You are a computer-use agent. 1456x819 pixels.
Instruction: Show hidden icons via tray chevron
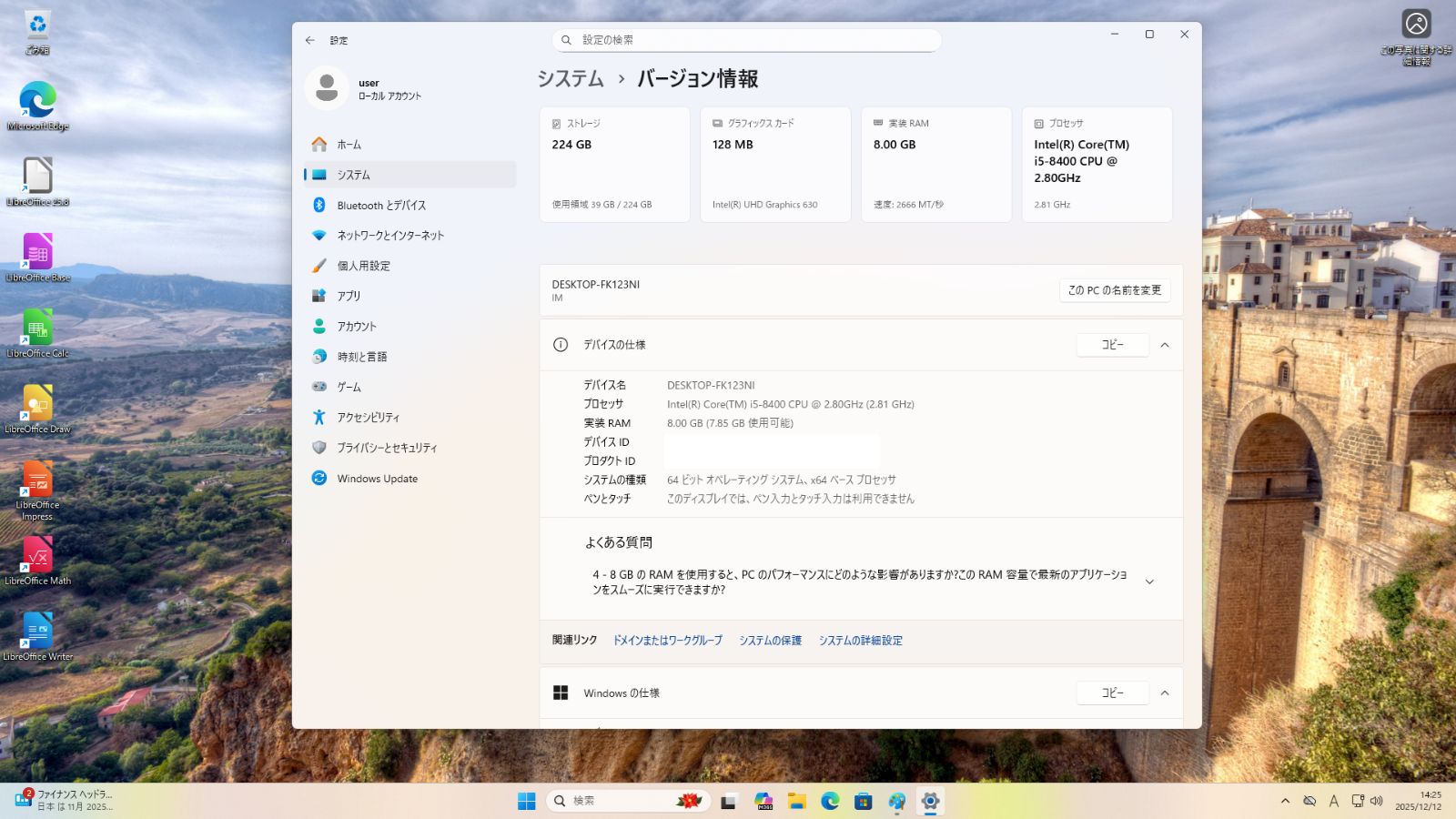pos(1285,801)
